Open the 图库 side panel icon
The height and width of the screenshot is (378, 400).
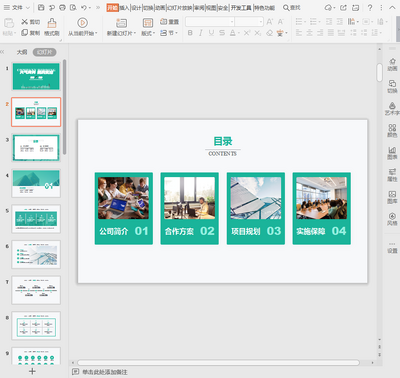click(x=392, y=197)
